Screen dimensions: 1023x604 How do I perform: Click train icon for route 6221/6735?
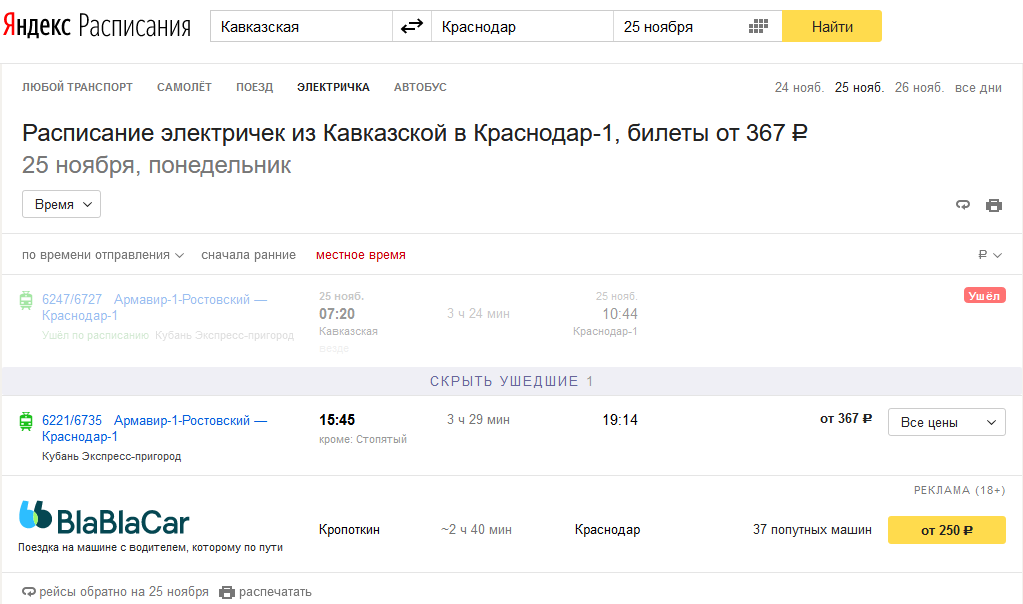[26, 421]
